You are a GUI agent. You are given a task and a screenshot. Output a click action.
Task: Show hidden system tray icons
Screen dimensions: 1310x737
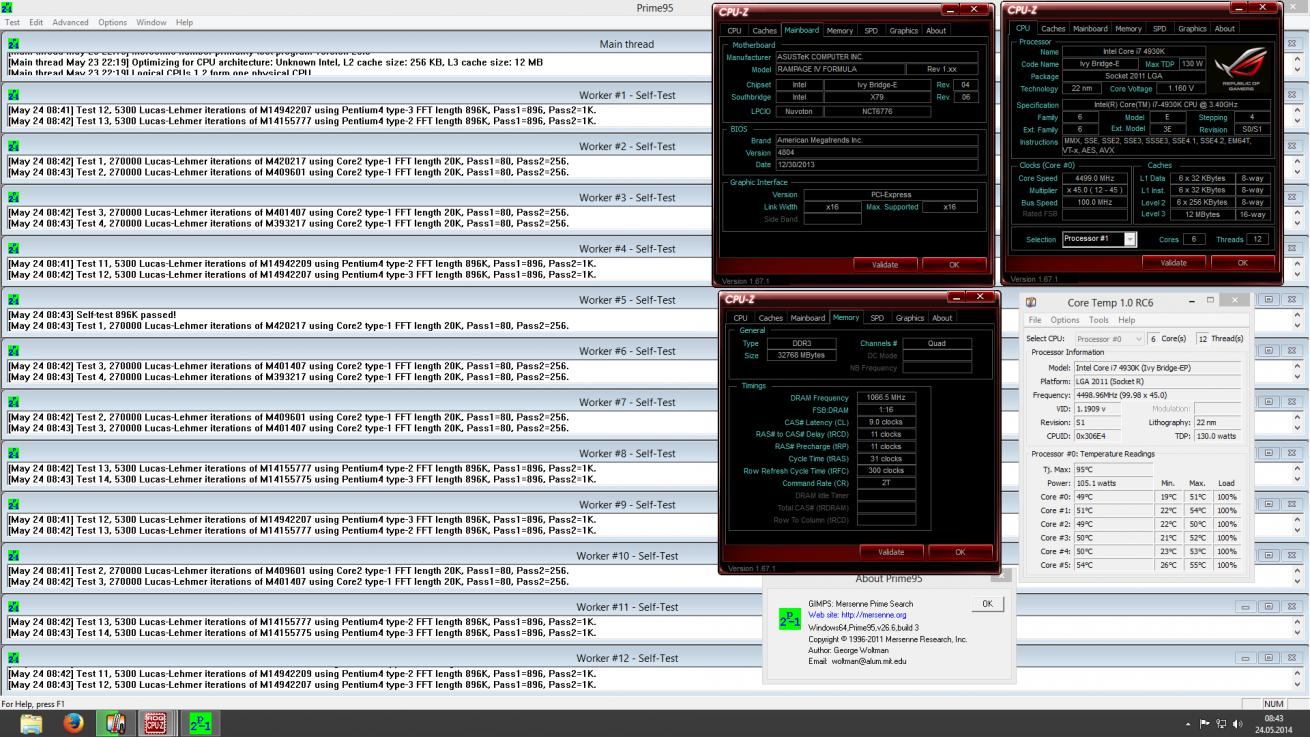pyautogui.click(x=1189, y=724)
